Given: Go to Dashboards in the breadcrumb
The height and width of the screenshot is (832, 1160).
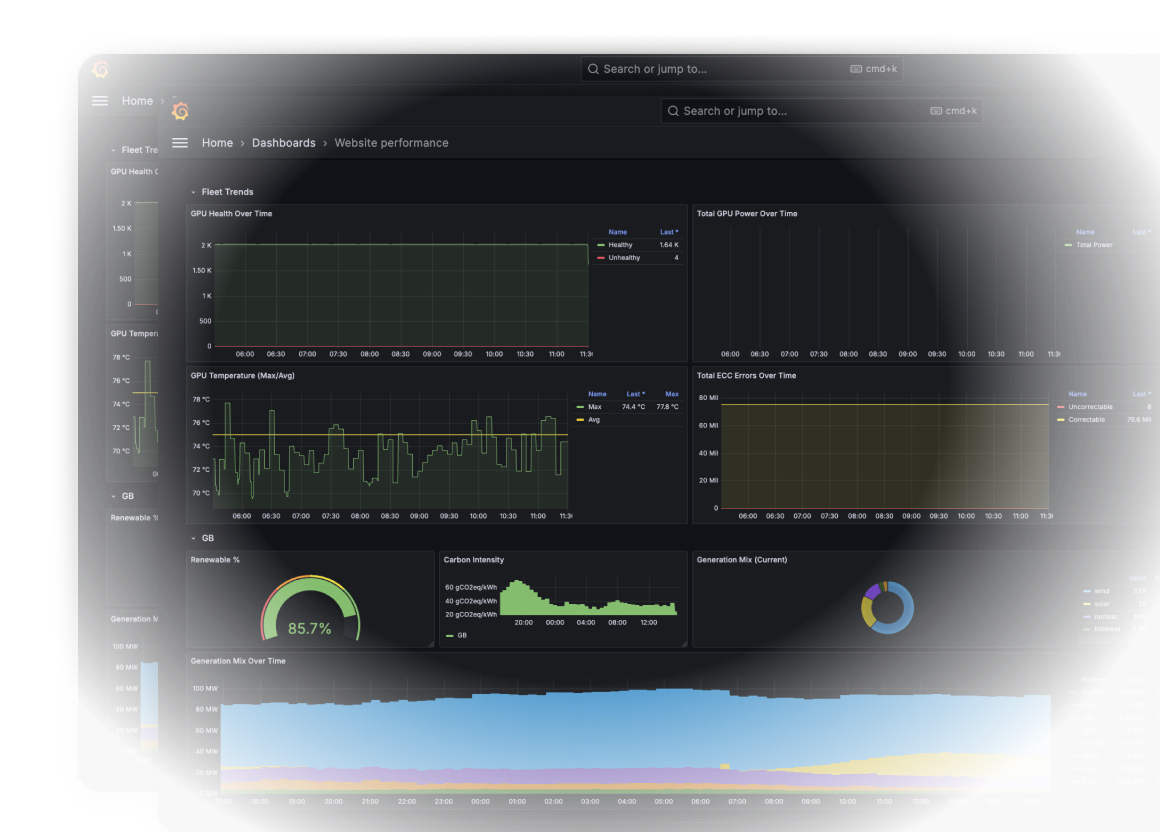Looking at the screenshot, I should point(283,143).
